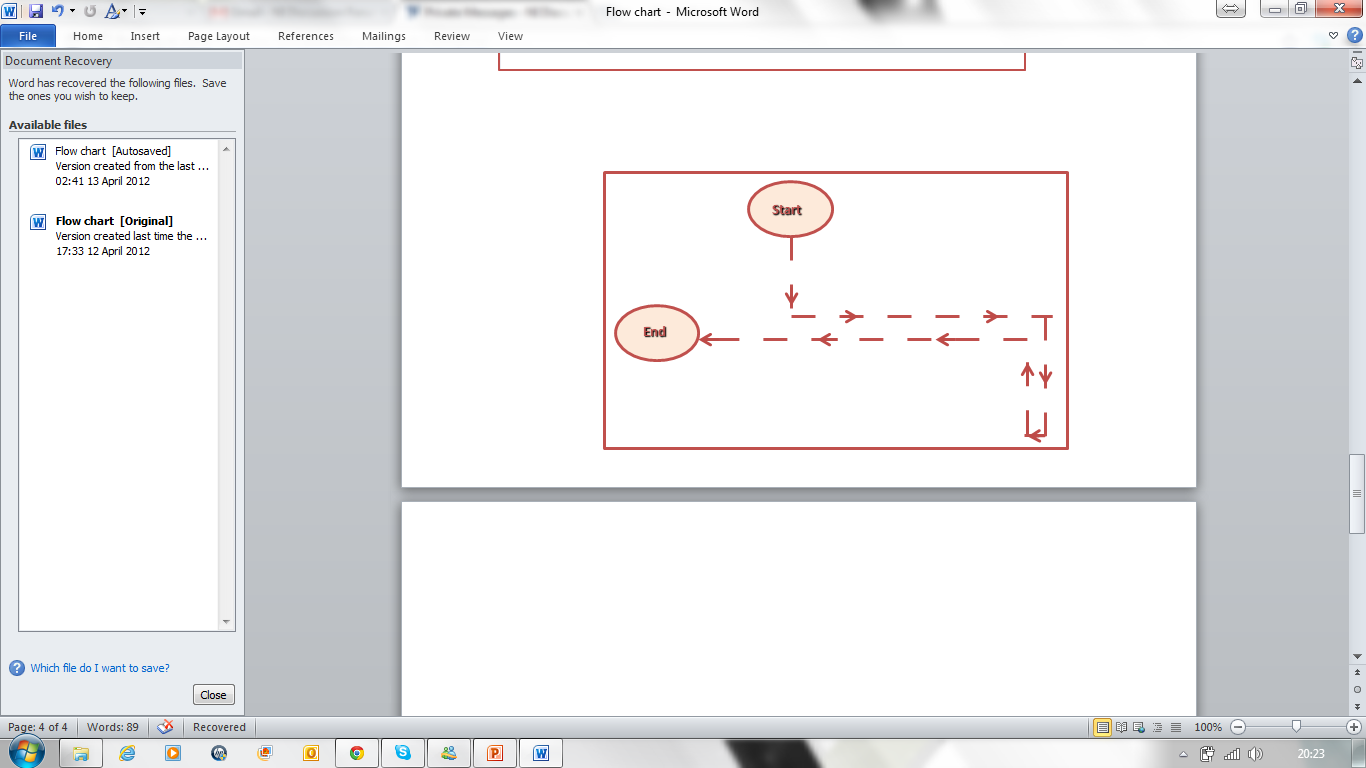Open Word Help question mark icon

coord(1354,35)
